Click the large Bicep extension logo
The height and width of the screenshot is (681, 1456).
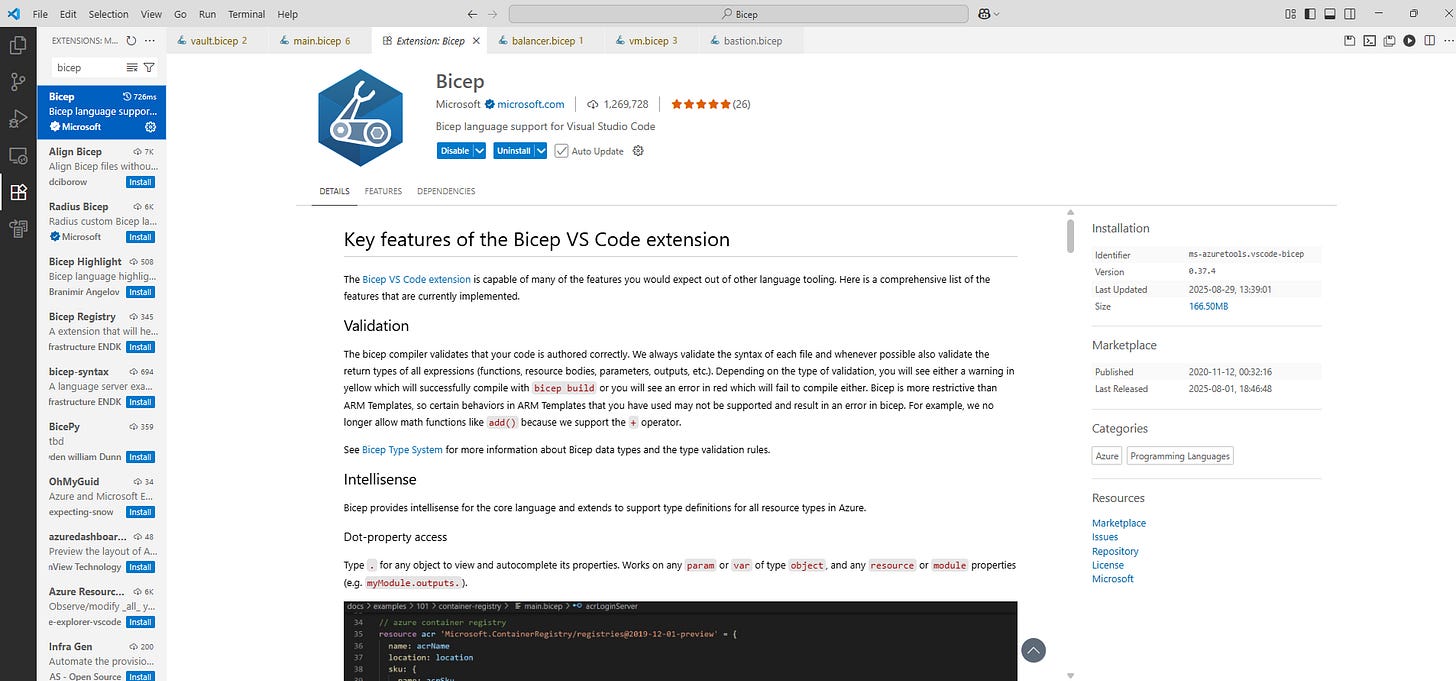(x=360, y=118)
